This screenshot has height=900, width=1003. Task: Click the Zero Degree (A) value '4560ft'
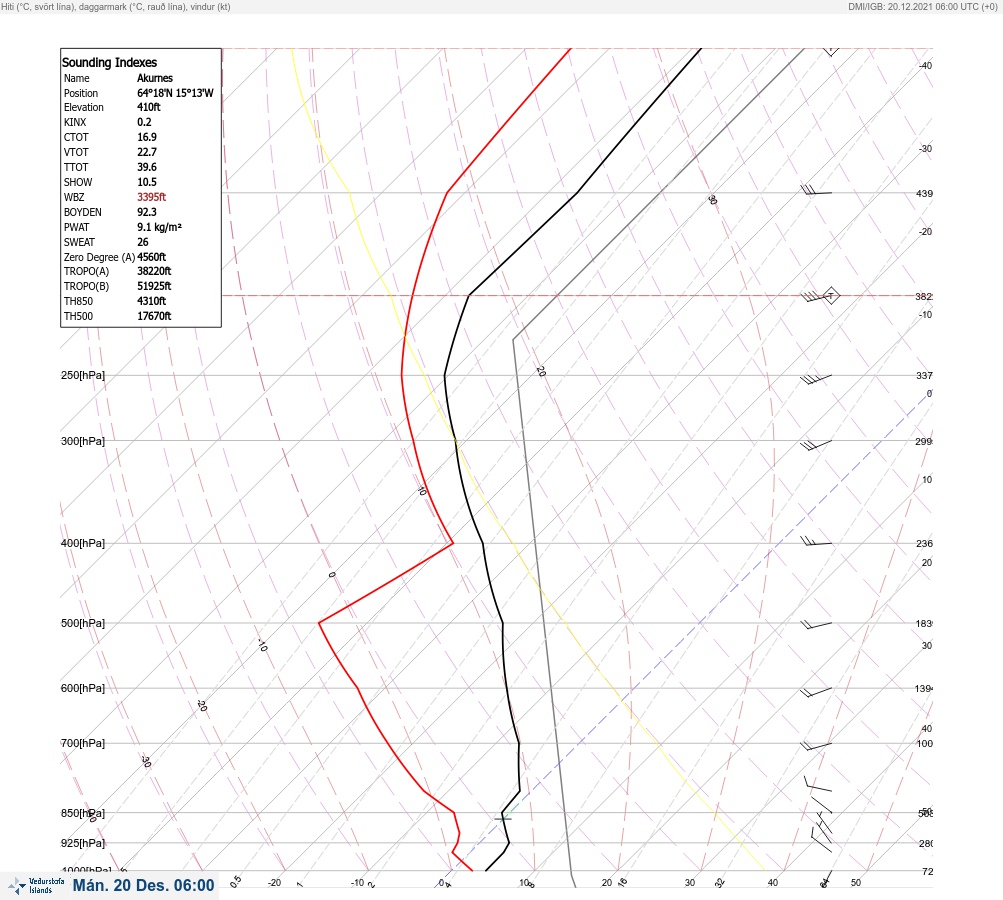(151, 257)
